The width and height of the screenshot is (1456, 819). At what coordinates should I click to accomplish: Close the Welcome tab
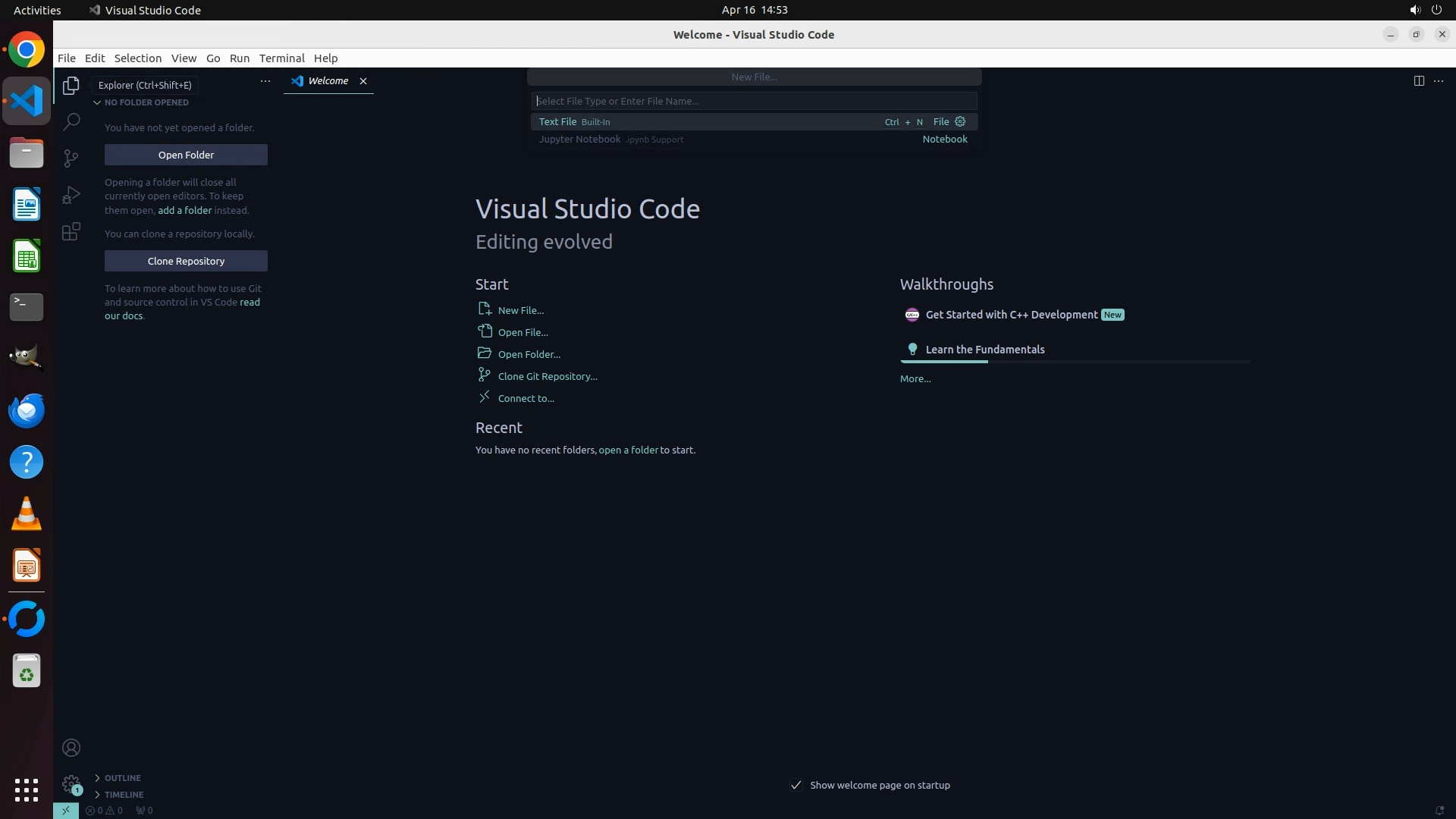(363, 81)
